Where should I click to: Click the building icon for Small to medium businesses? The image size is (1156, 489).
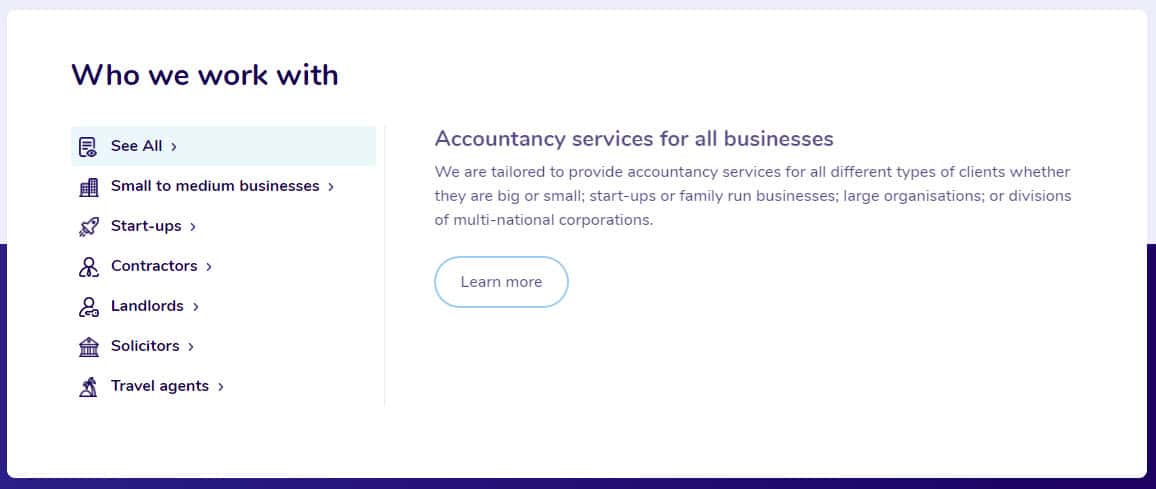click(88, 187)
